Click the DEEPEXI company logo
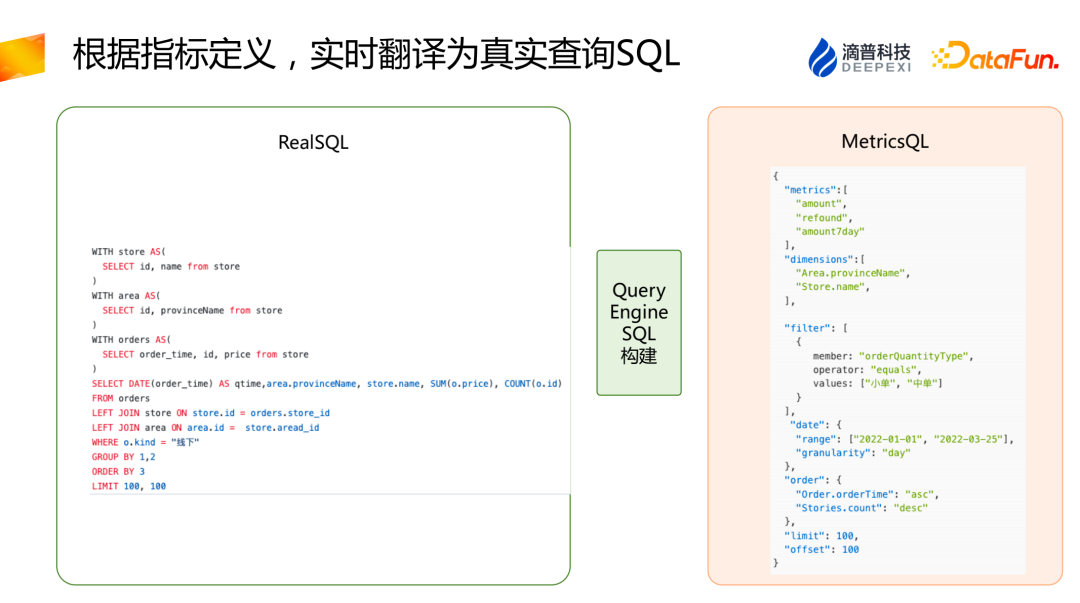Viewport: 1080px width, 603px height. pyautogui.click(x=860, y=57)
